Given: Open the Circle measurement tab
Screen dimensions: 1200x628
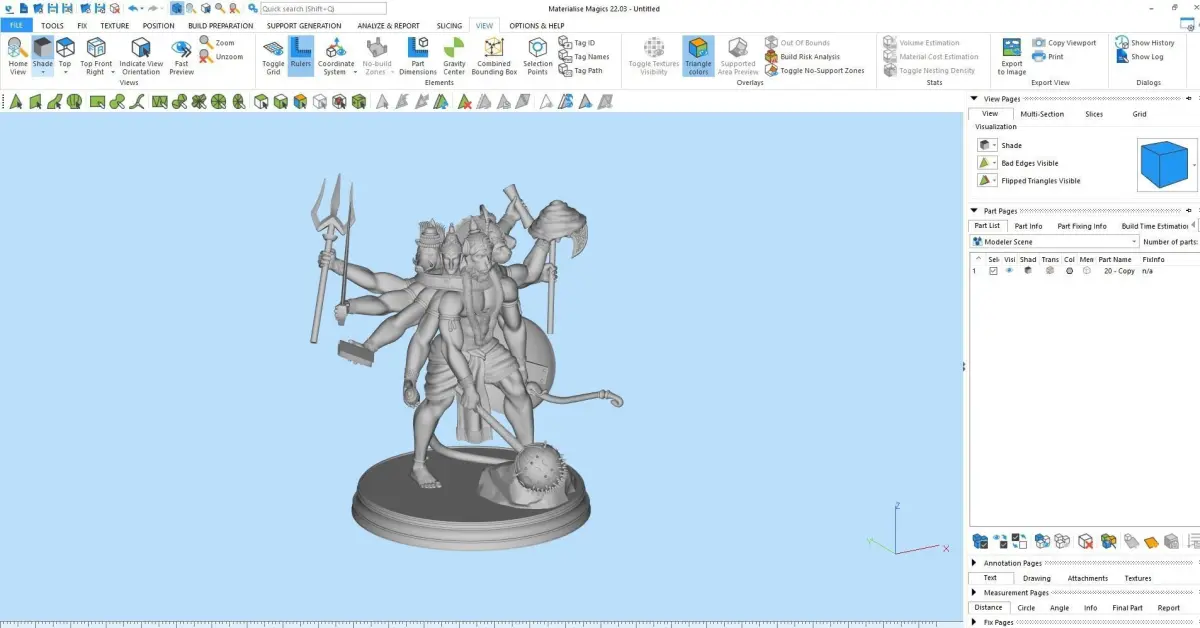Looking at the screenshot, I should 1027,607.
